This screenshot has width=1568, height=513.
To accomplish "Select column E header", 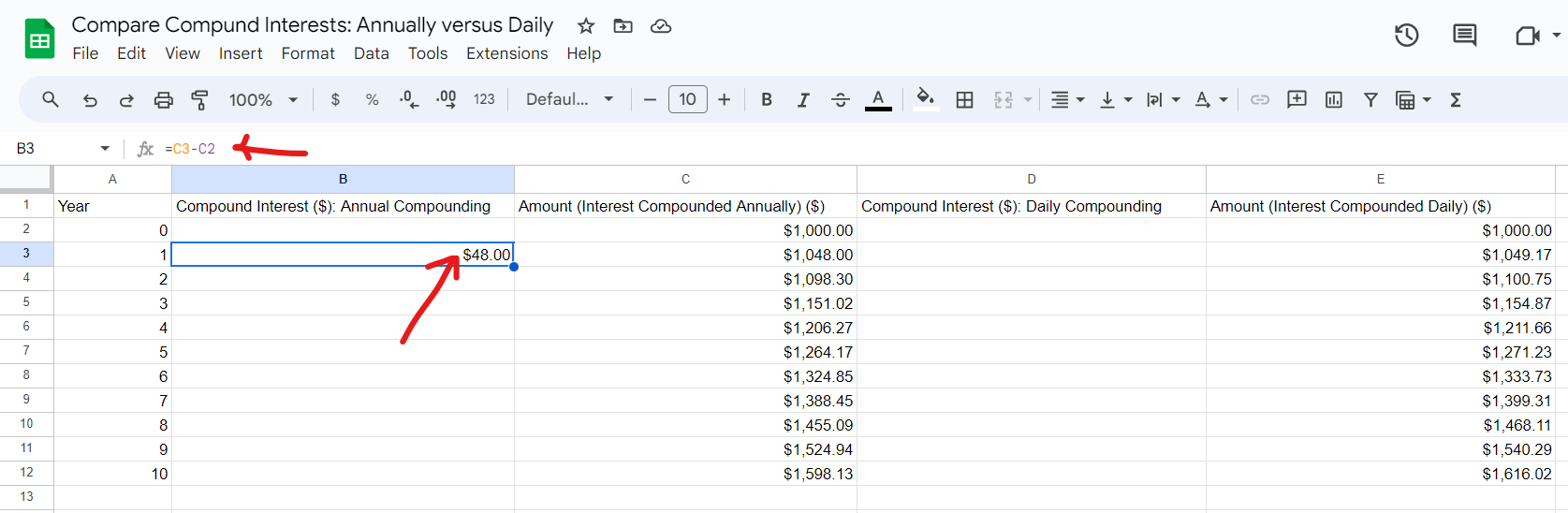I will 1380,179.
